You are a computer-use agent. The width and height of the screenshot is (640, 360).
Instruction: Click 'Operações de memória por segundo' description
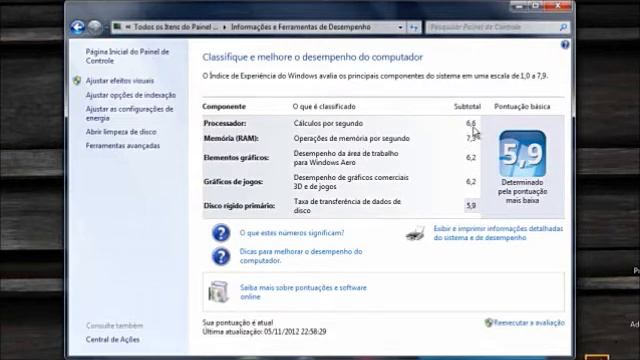[351, 138]
